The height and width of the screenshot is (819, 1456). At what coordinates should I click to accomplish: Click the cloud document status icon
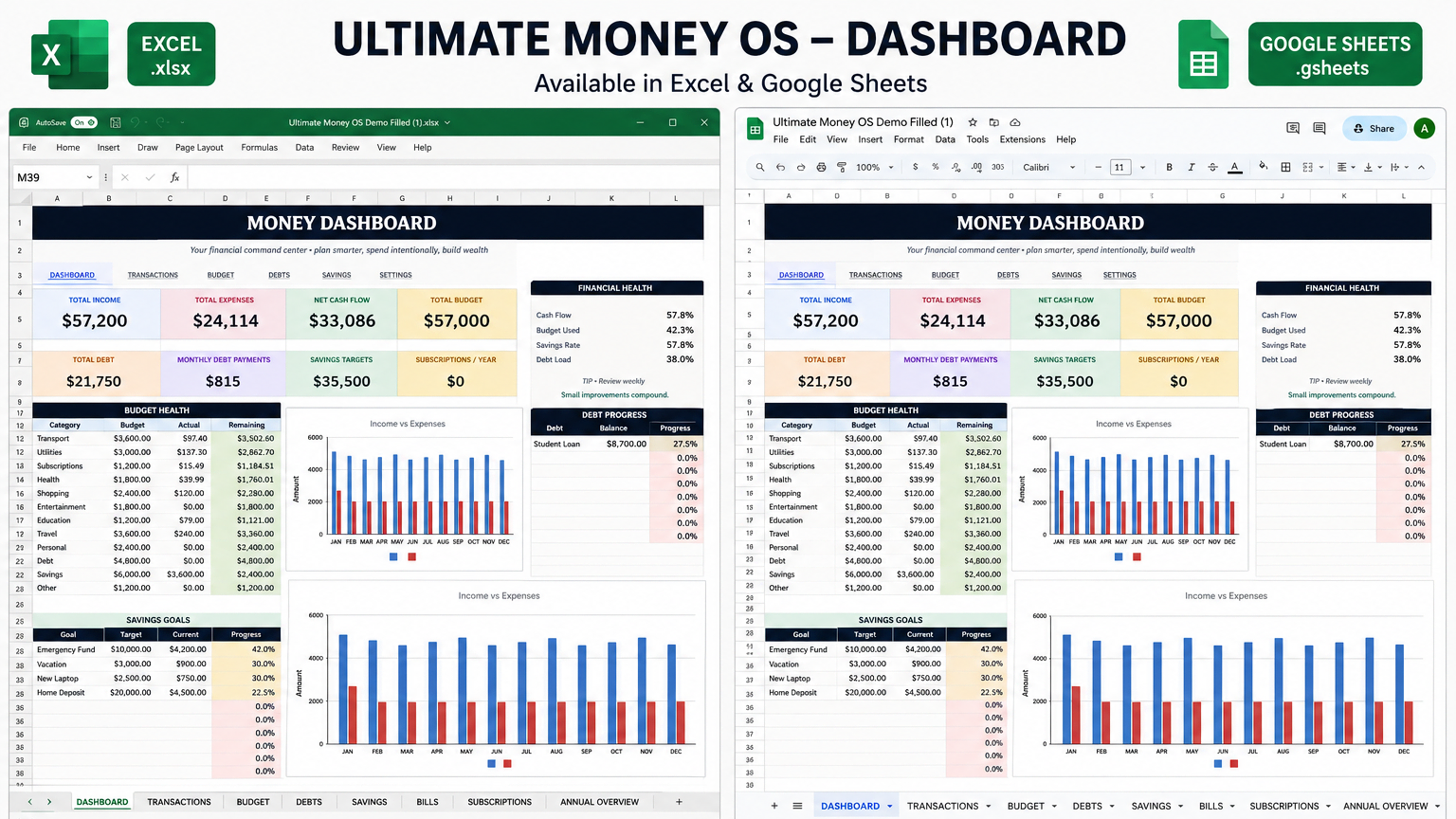coord(1014,122)
